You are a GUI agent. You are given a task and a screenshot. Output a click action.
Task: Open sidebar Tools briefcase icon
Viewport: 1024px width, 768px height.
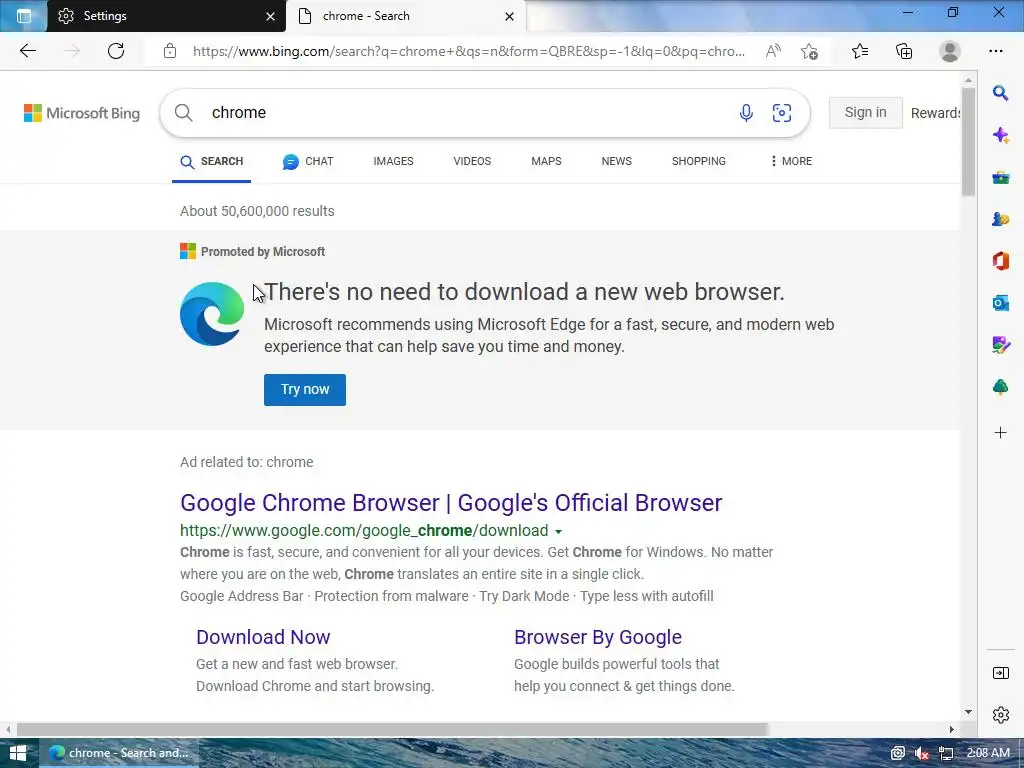pos(1000,177)
